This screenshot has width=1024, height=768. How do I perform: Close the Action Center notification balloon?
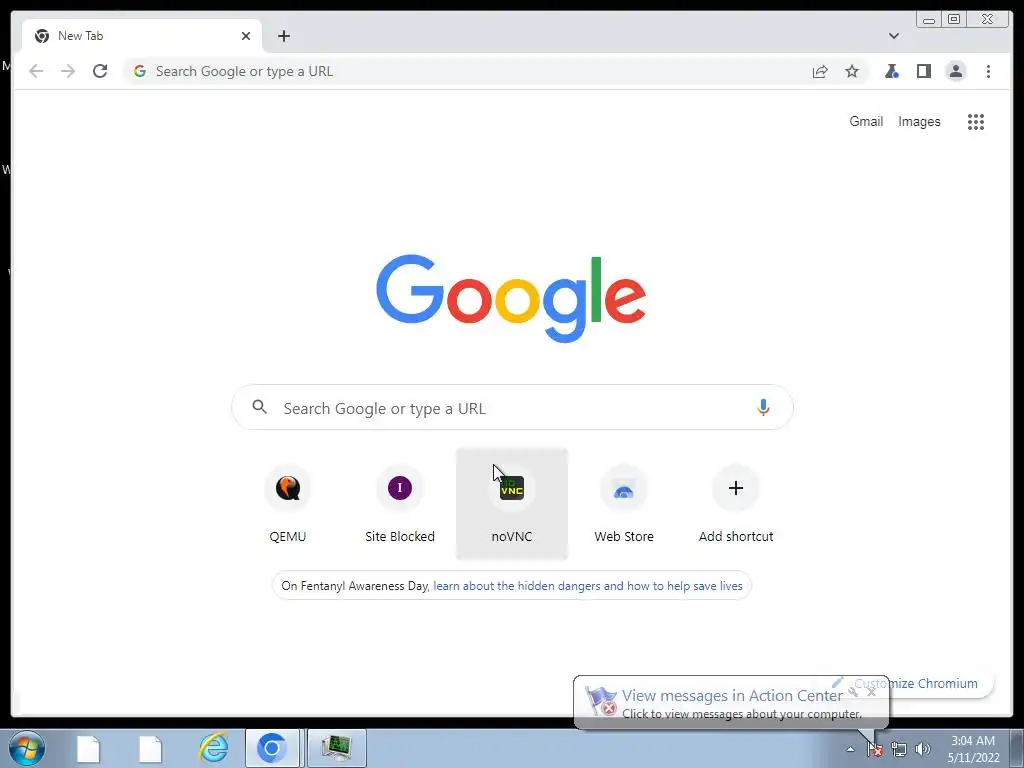871,692
